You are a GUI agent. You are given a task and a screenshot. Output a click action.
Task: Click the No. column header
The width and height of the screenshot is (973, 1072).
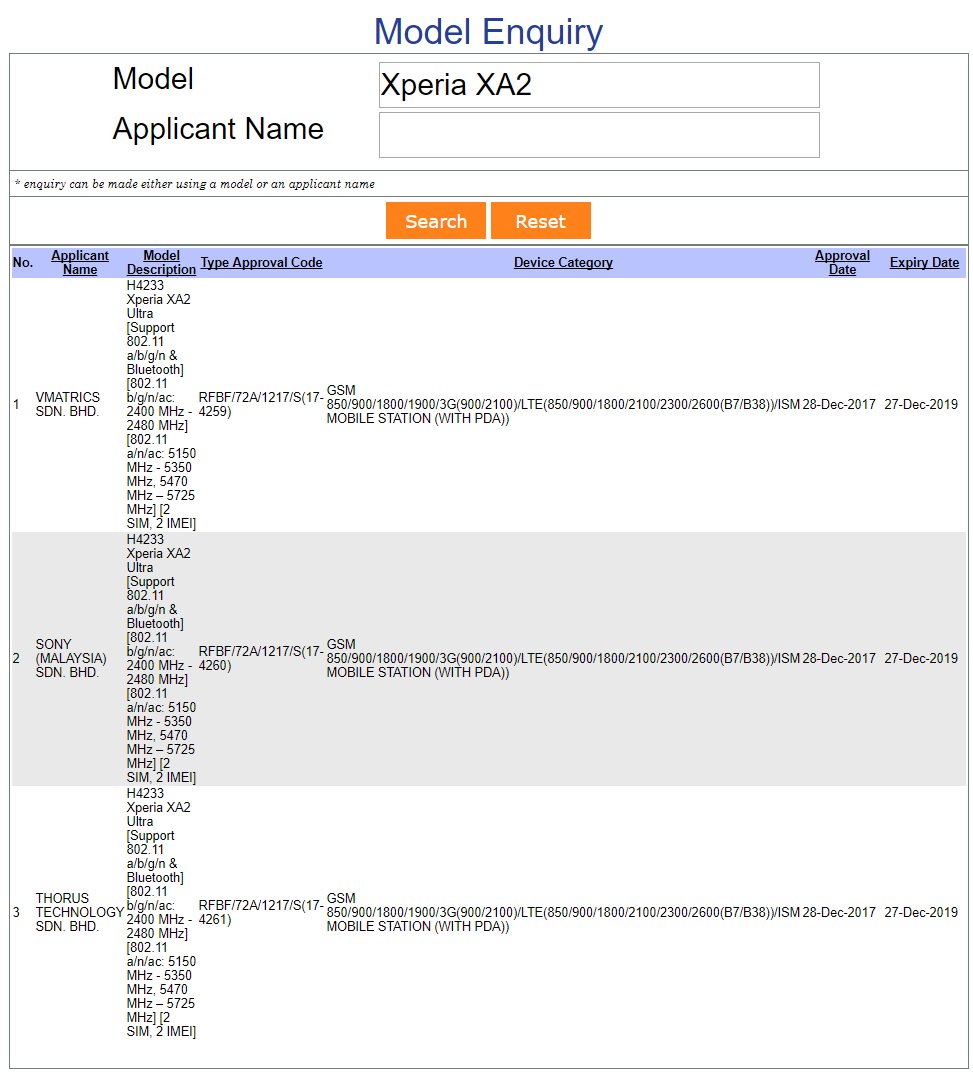(x=22, y=262)
